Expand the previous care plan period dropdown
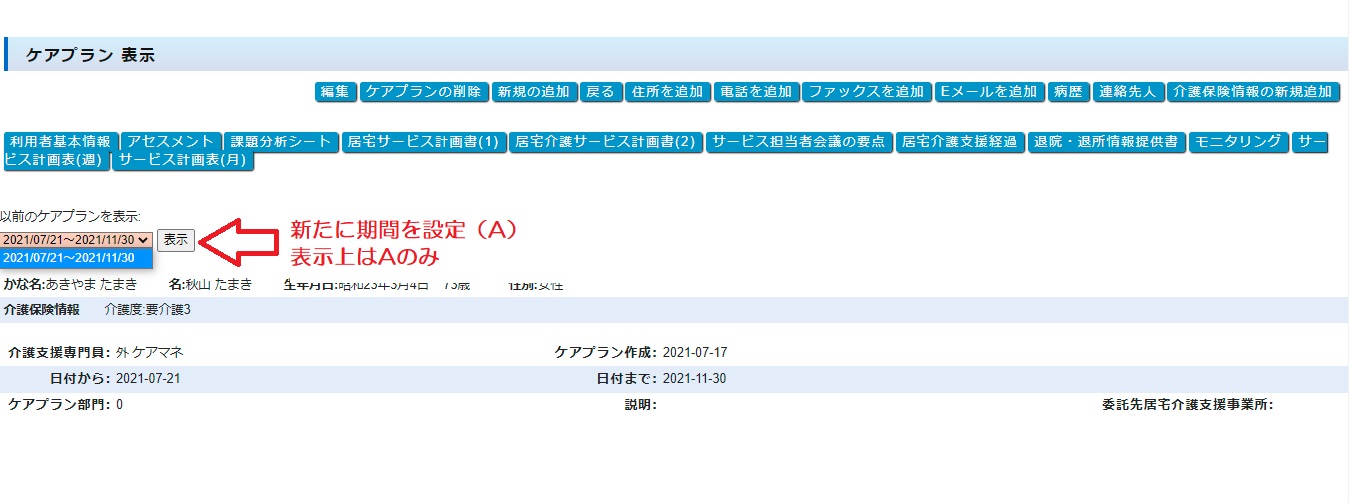This screenshot has height=503, width=1349. pos(77,240)
